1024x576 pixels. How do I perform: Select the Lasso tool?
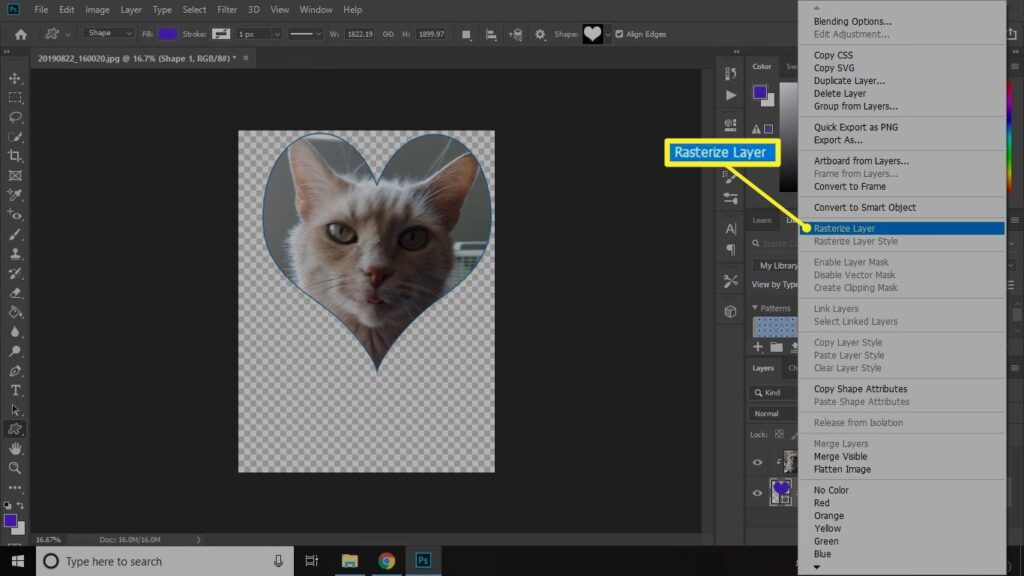(x=15, y=117)
